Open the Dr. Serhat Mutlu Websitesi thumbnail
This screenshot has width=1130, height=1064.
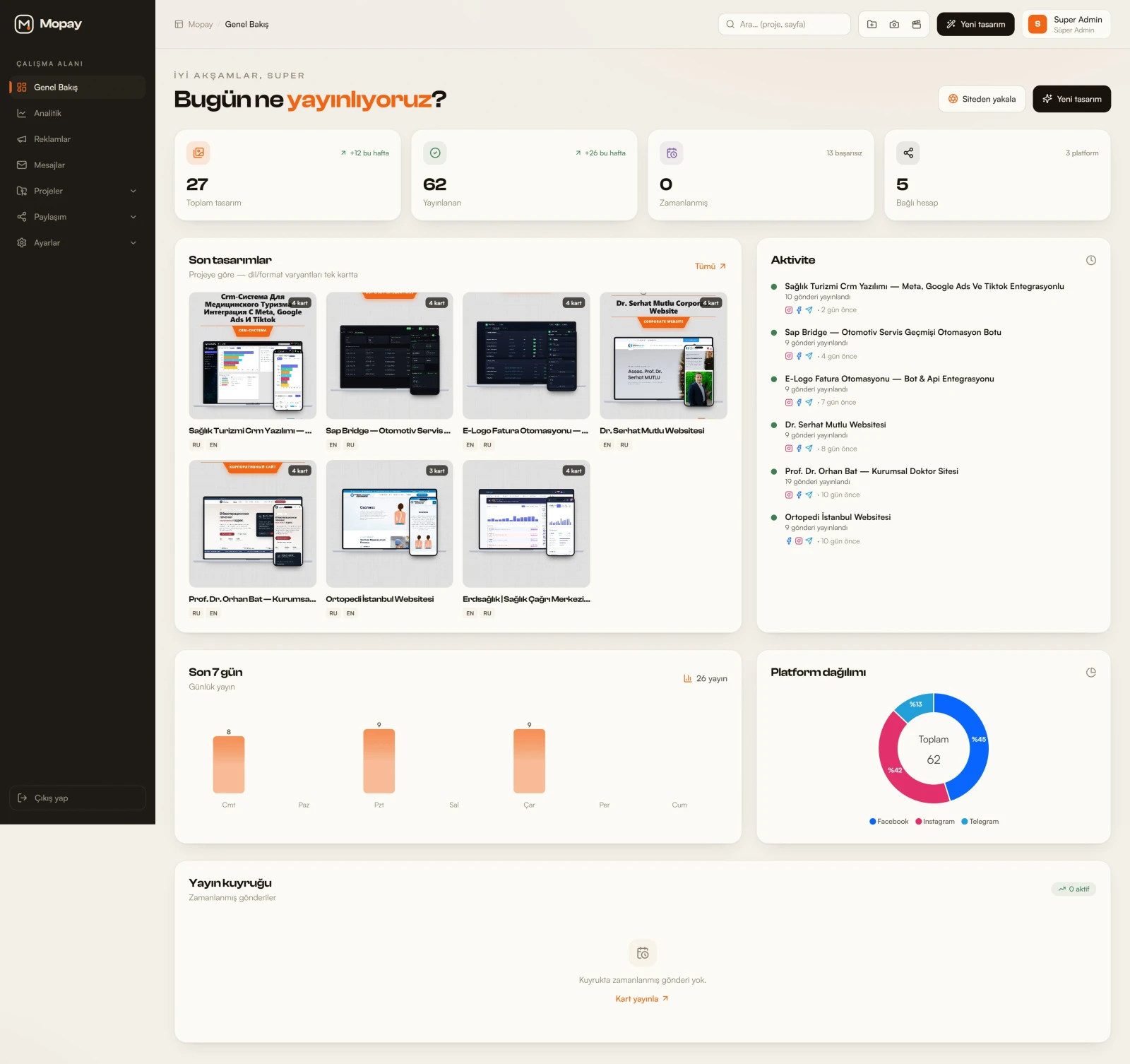tap(663, 355)
